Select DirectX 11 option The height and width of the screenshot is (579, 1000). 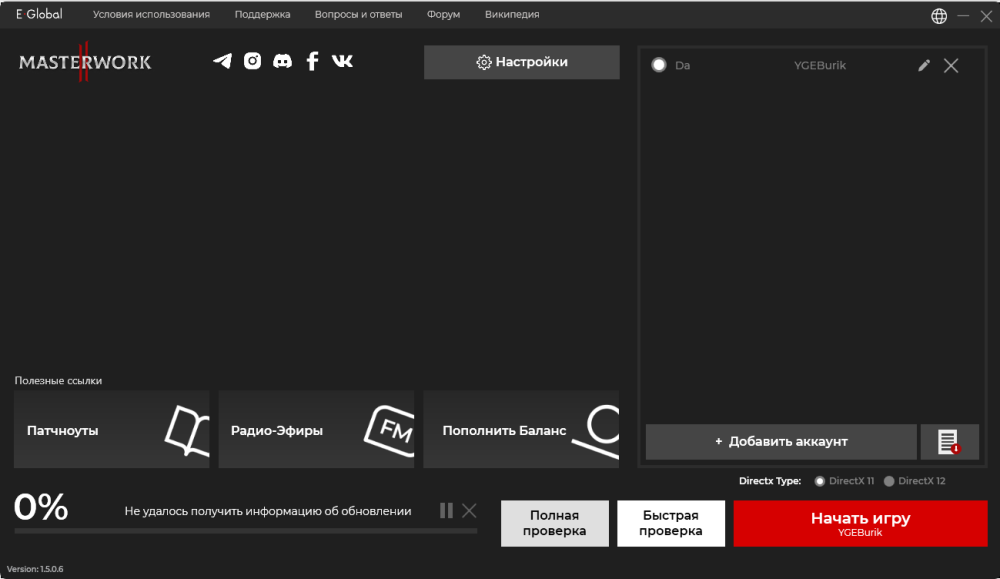(x=820, y=481)
